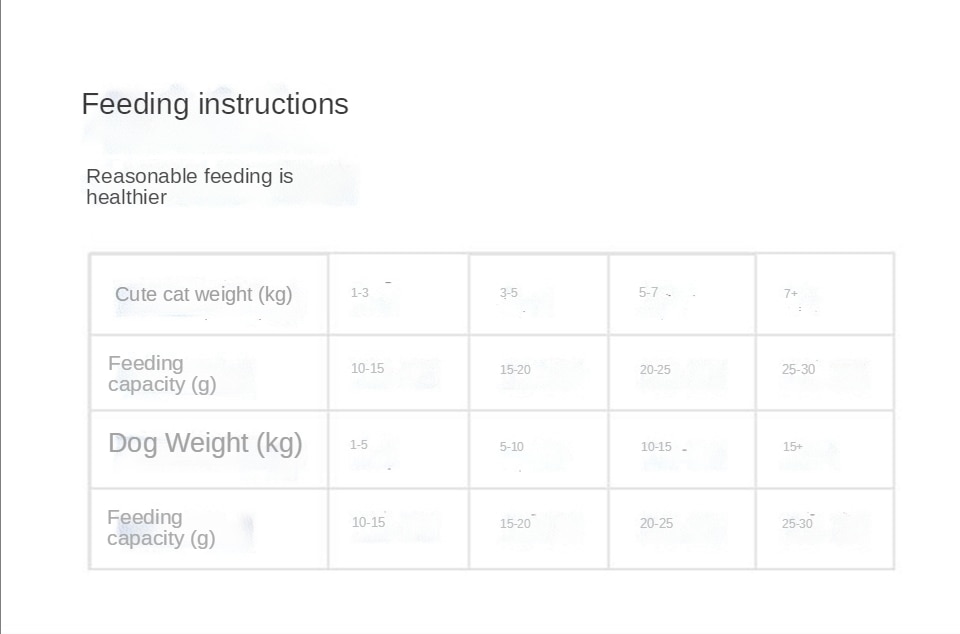Viewport: 960px width, 634px height.
Task: Click the 3-5 cat weight cell
Action: coord(509,293)
